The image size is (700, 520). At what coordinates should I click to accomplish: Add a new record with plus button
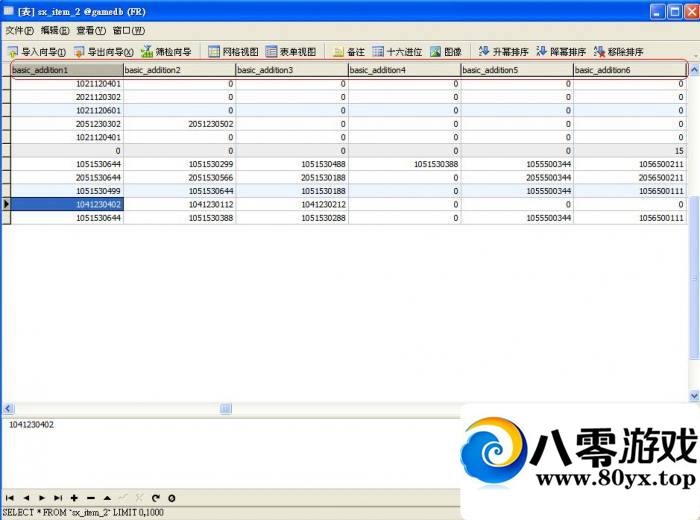pos(75,497)
